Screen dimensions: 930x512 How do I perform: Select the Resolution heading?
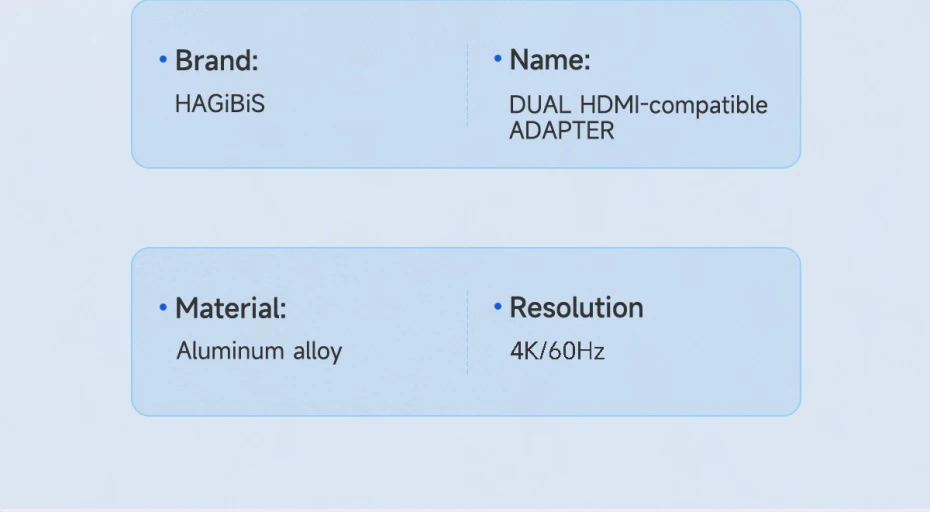pos(577,308)
